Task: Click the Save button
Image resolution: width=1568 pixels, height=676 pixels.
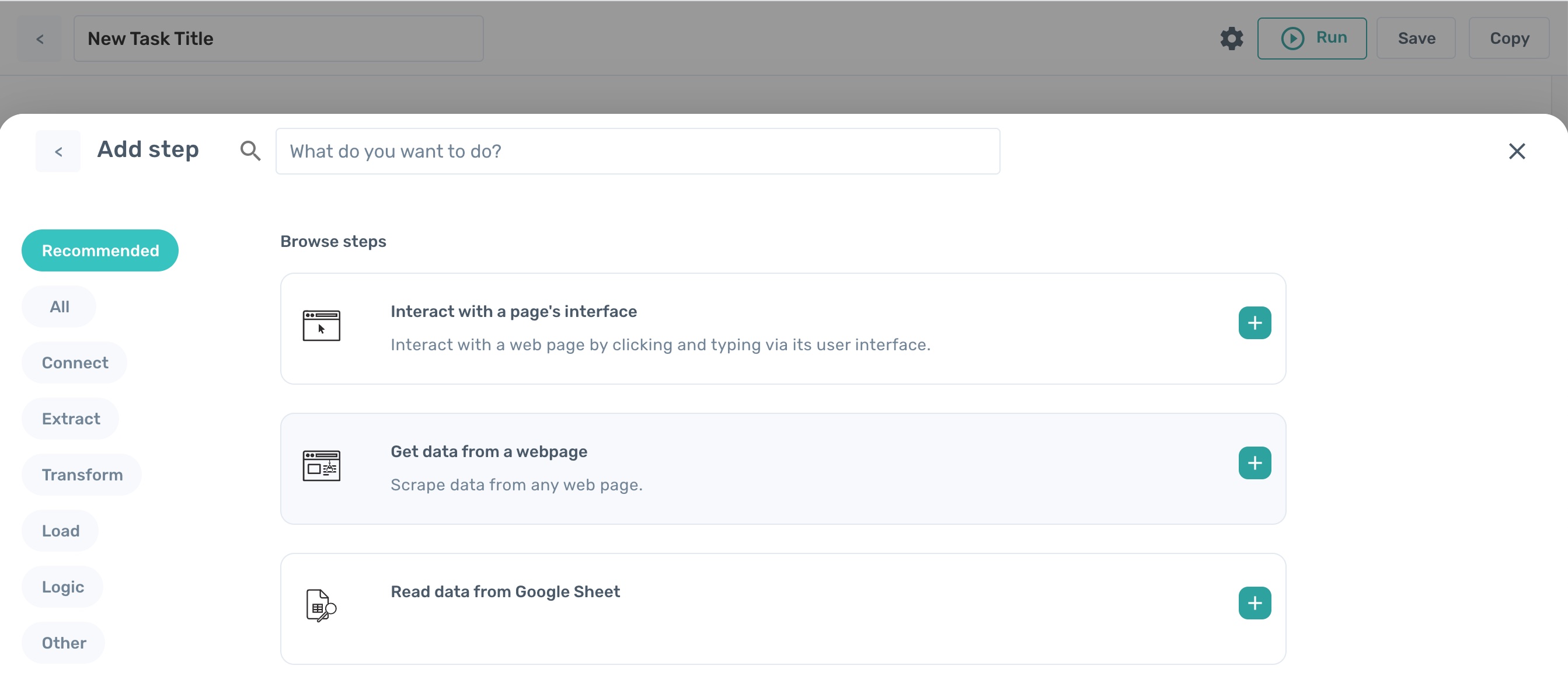Action: pos(1416,39)
